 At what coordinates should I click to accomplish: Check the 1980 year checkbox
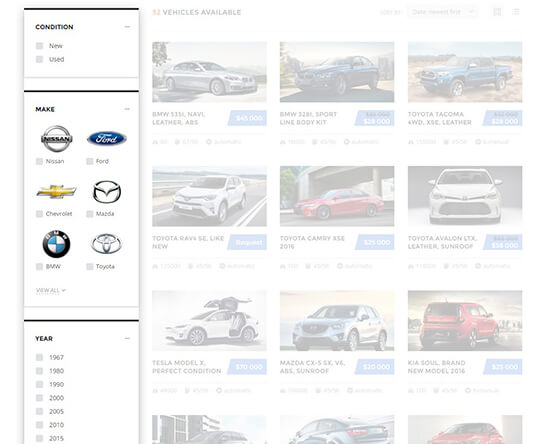coord(39,371)
